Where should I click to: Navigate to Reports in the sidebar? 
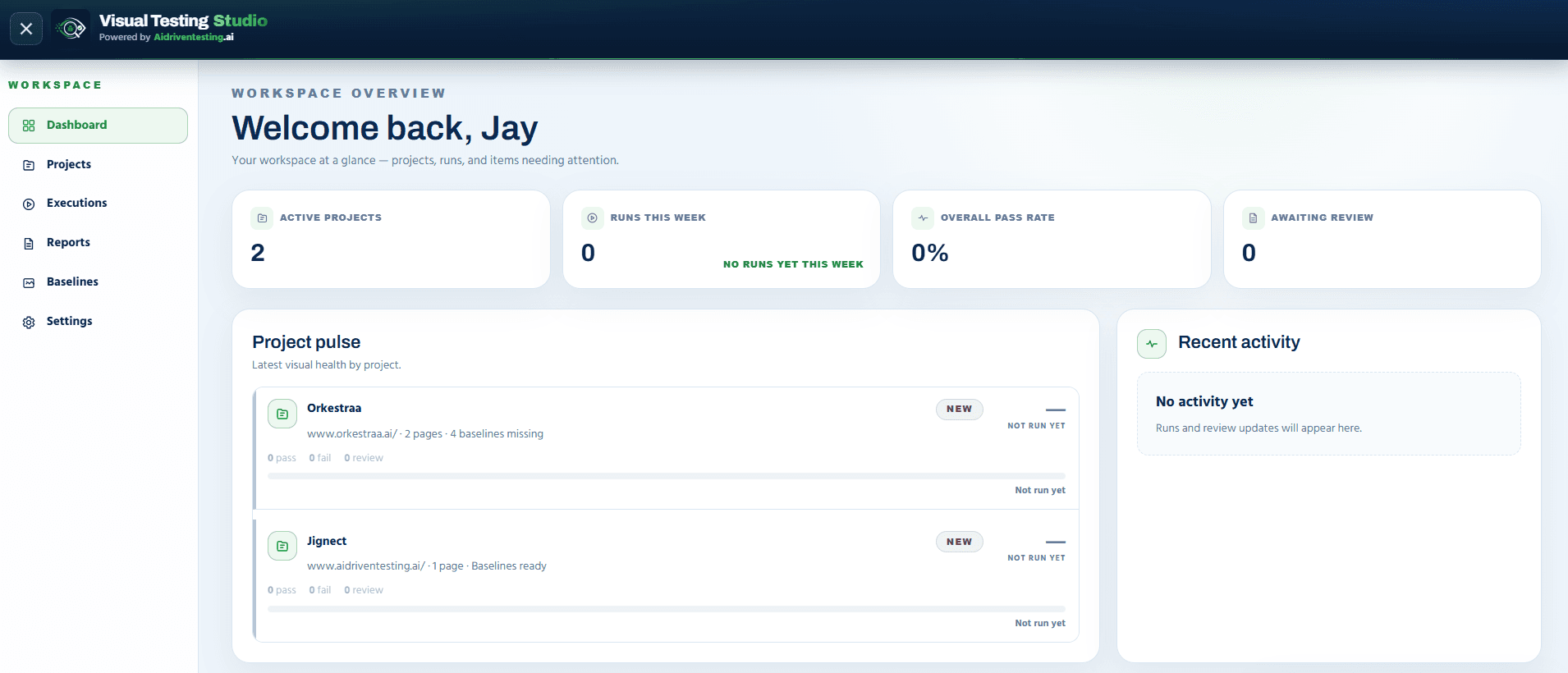(98, 242)
